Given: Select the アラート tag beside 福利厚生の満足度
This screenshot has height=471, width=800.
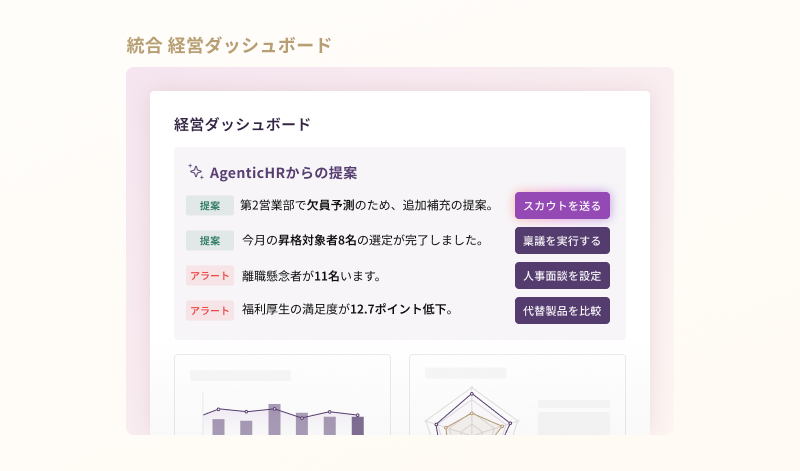Looking at the screenshot, I should coord(209,310).
